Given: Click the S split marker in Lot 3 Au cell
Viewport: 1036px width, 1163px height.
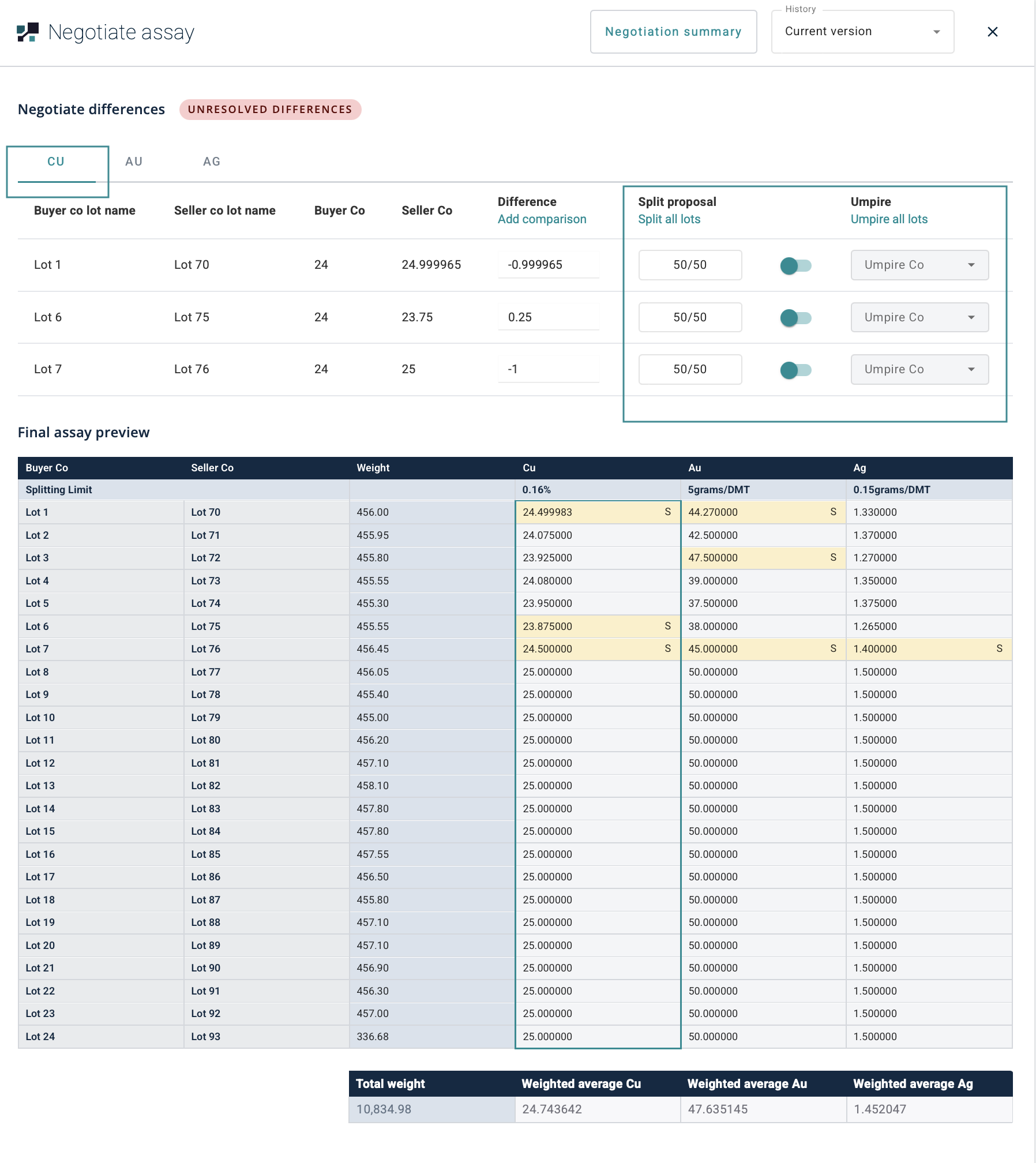Looking at the screenshot, I should coord(833,557).
